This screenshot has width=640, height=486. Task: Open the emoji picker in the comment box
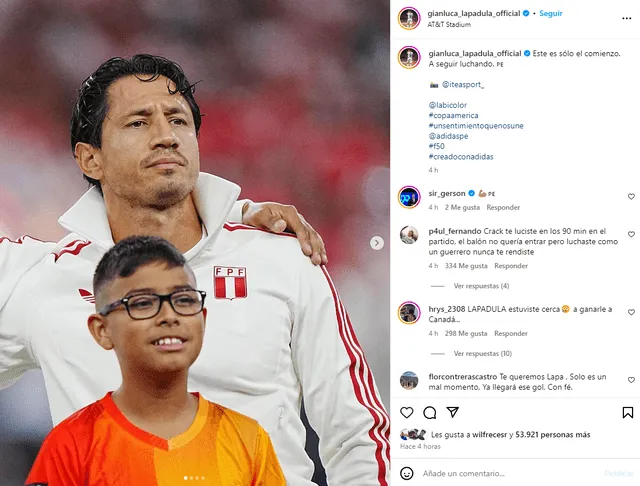coord(406,473)
